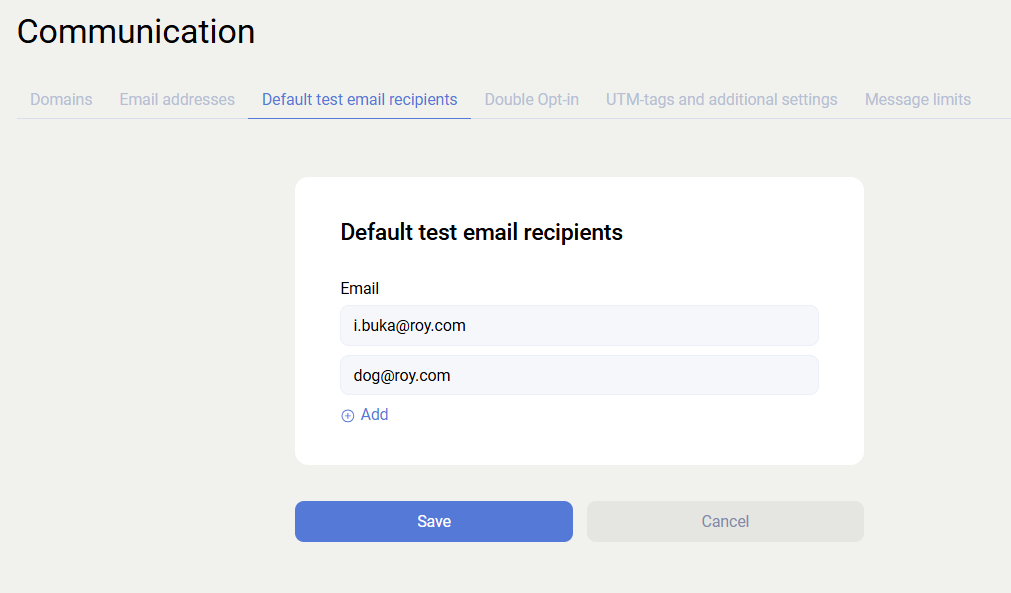Click empty space in second email input
Image resolution: width=1011 pixels, height=593 pixels.
click(x=680, y=376)
